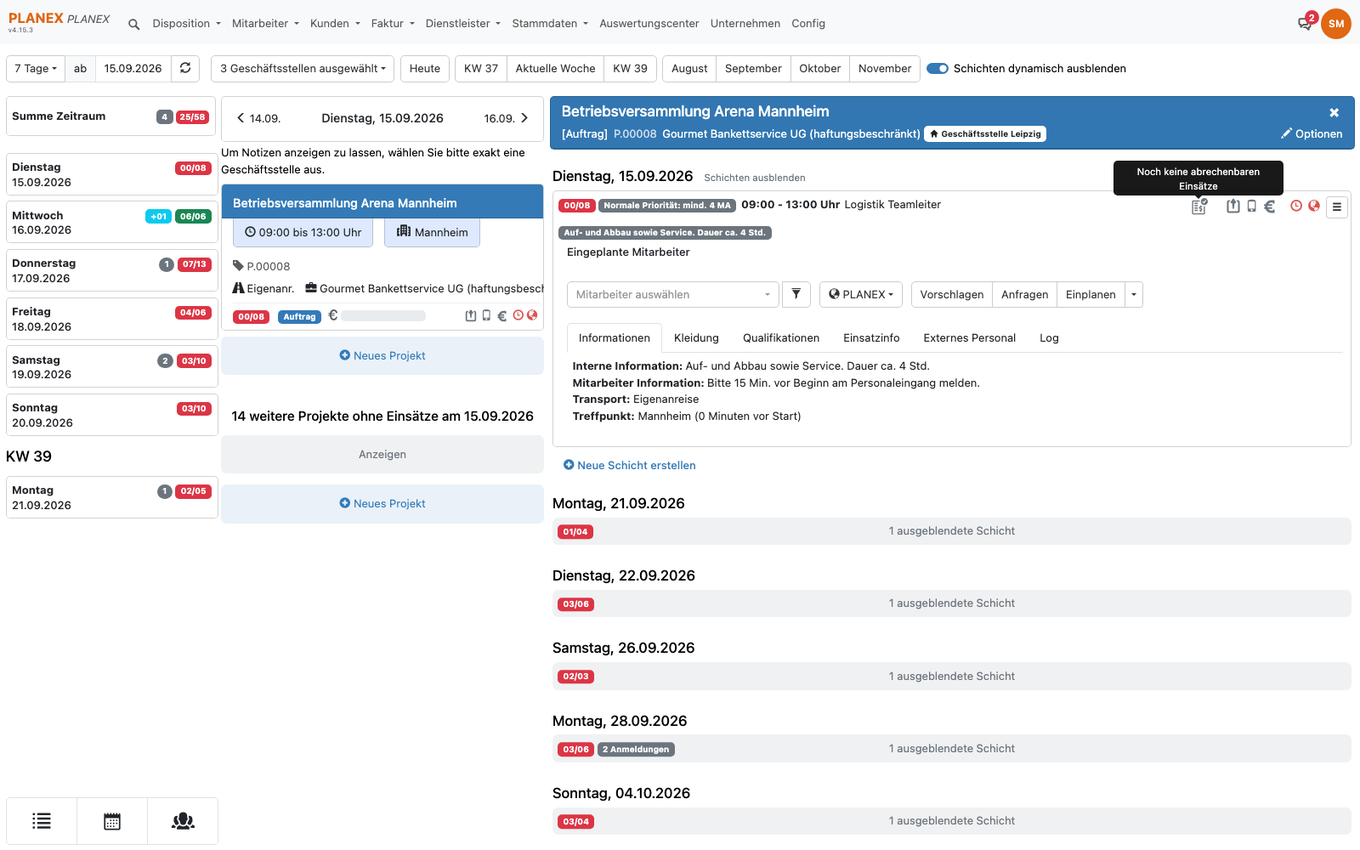Click 'Schichten ausblenden' link
1360x850 pixels.
click(x=755, y=178)
